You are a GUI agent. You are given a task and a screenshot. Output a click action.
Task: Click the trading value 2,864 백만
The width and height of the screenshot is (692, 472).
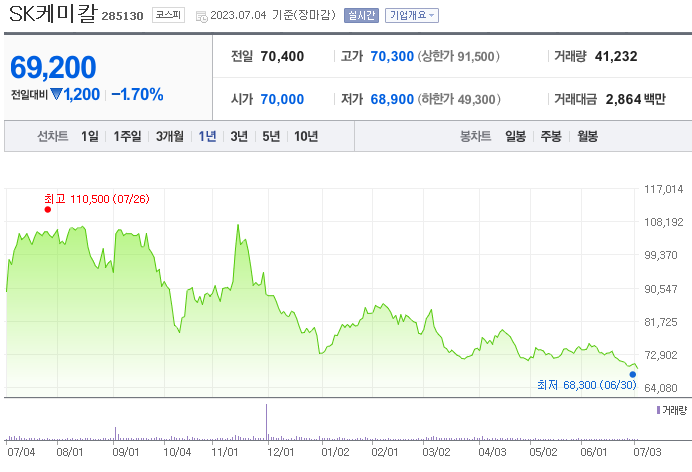click(x=636, y=99)
